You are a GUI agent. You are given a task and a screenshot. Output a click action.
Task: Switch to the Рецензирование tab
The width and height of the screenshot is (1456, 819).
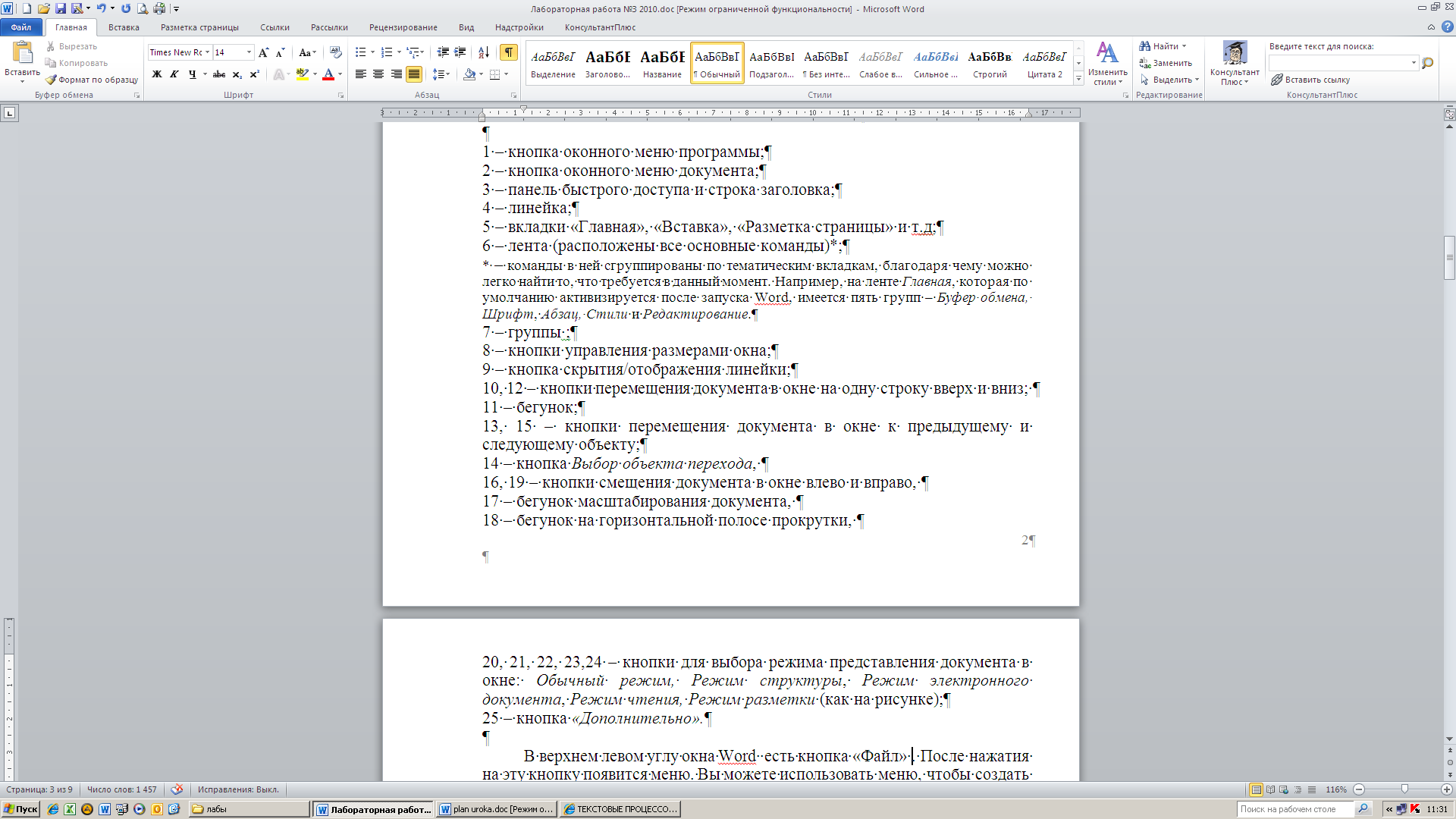pos(403,27)
